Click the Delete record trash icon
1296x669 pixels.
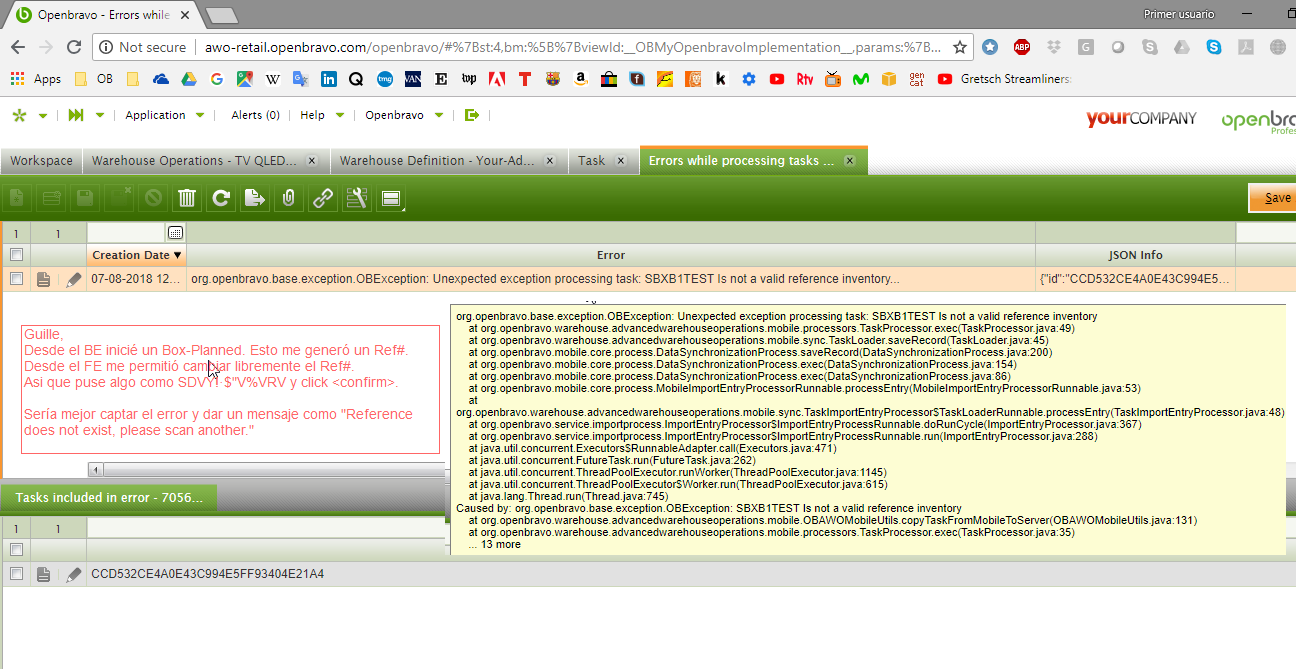(x=187, y=198)
